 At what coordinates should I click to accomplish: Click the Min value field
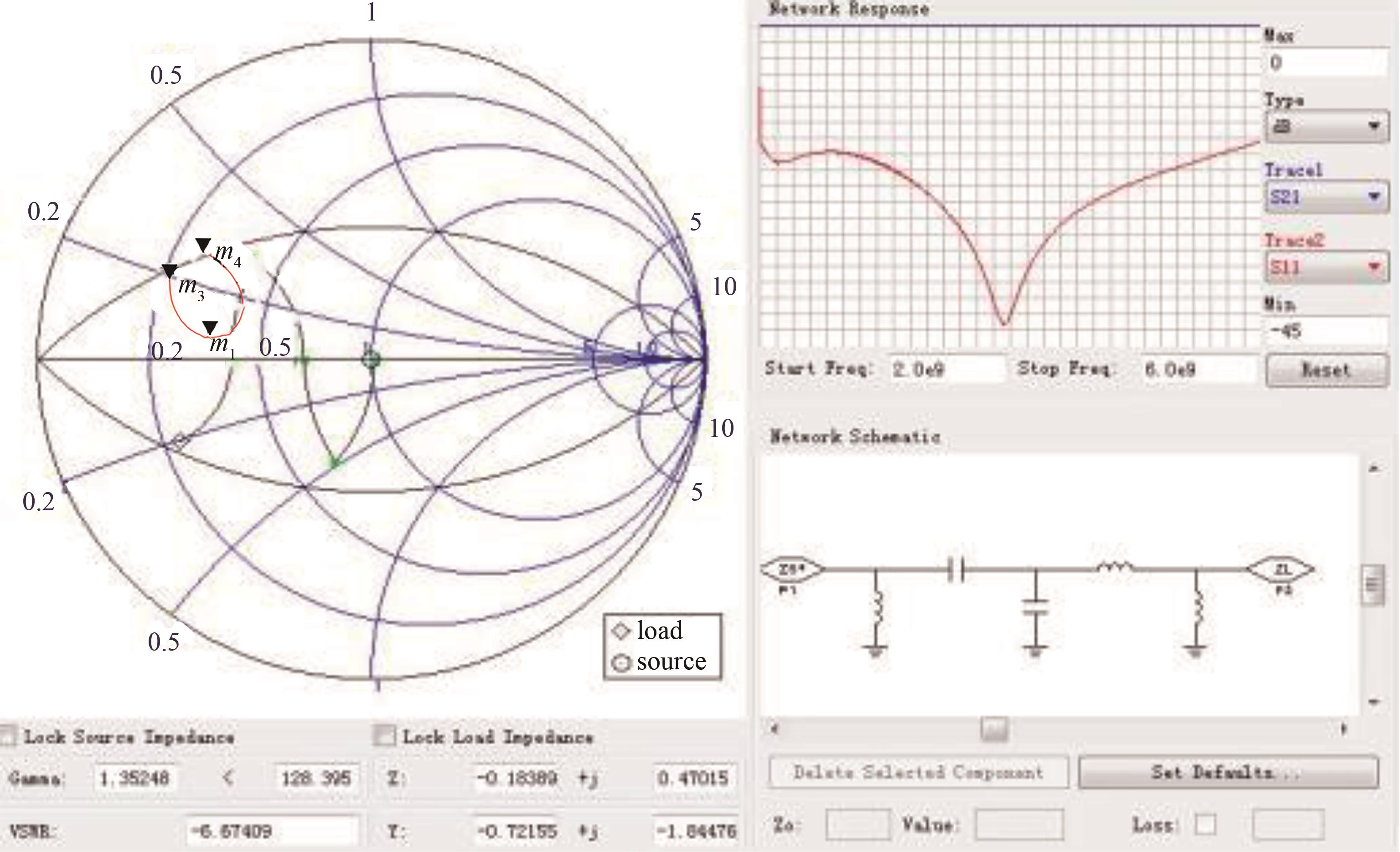tap(1326, 331)
